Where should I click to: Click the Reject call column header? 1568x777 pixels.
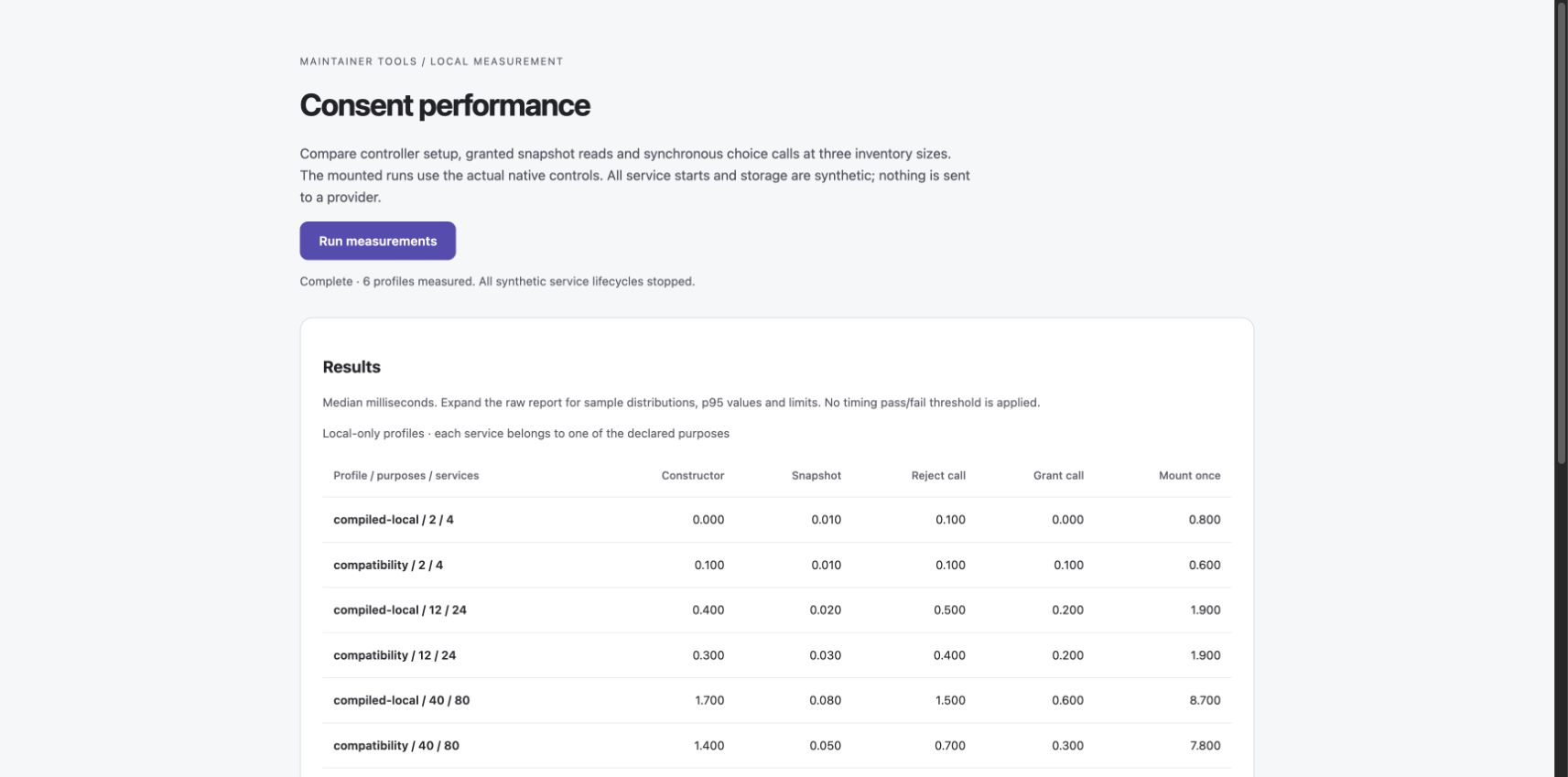[x=938, y=475]
